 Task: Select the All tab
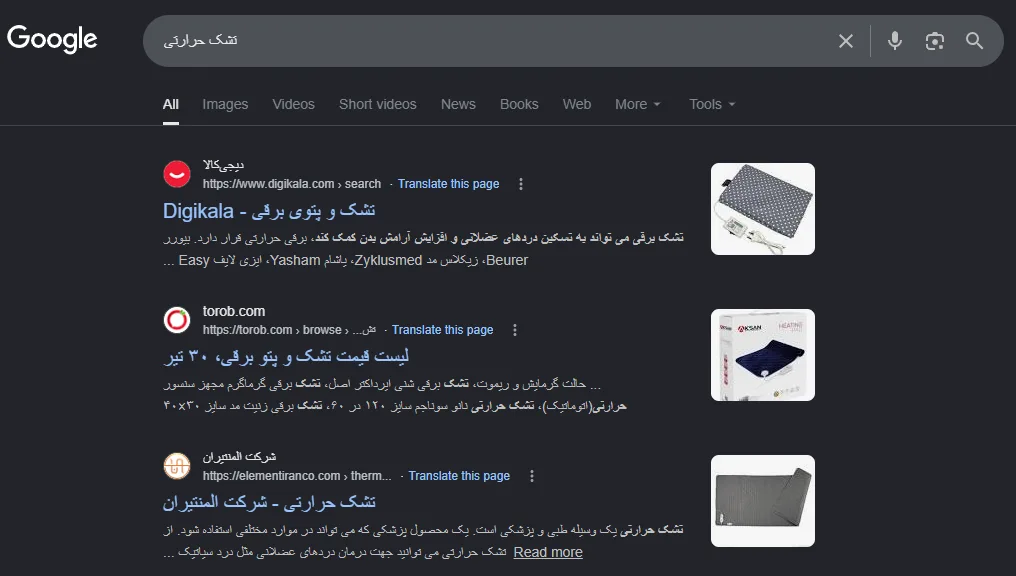click(170, 104)
